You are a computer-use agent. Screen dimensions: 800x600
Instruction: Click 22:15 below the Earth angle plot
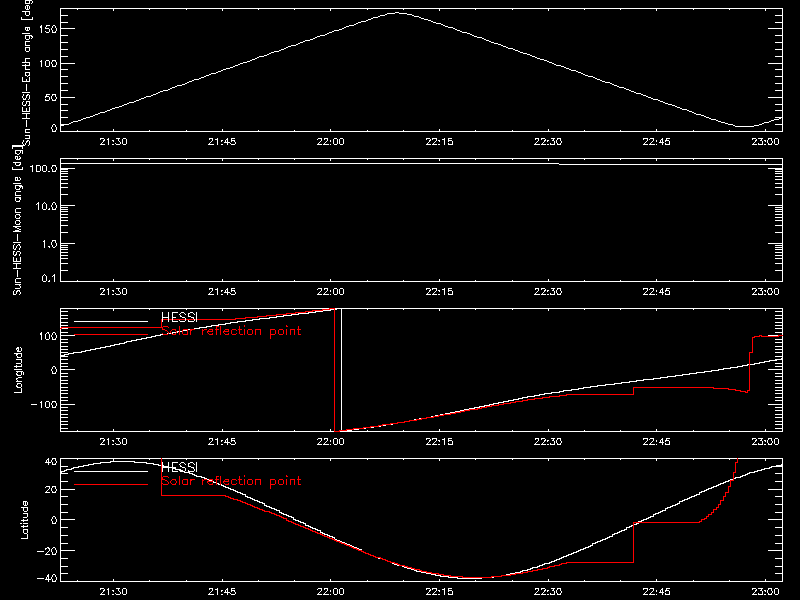439,142
